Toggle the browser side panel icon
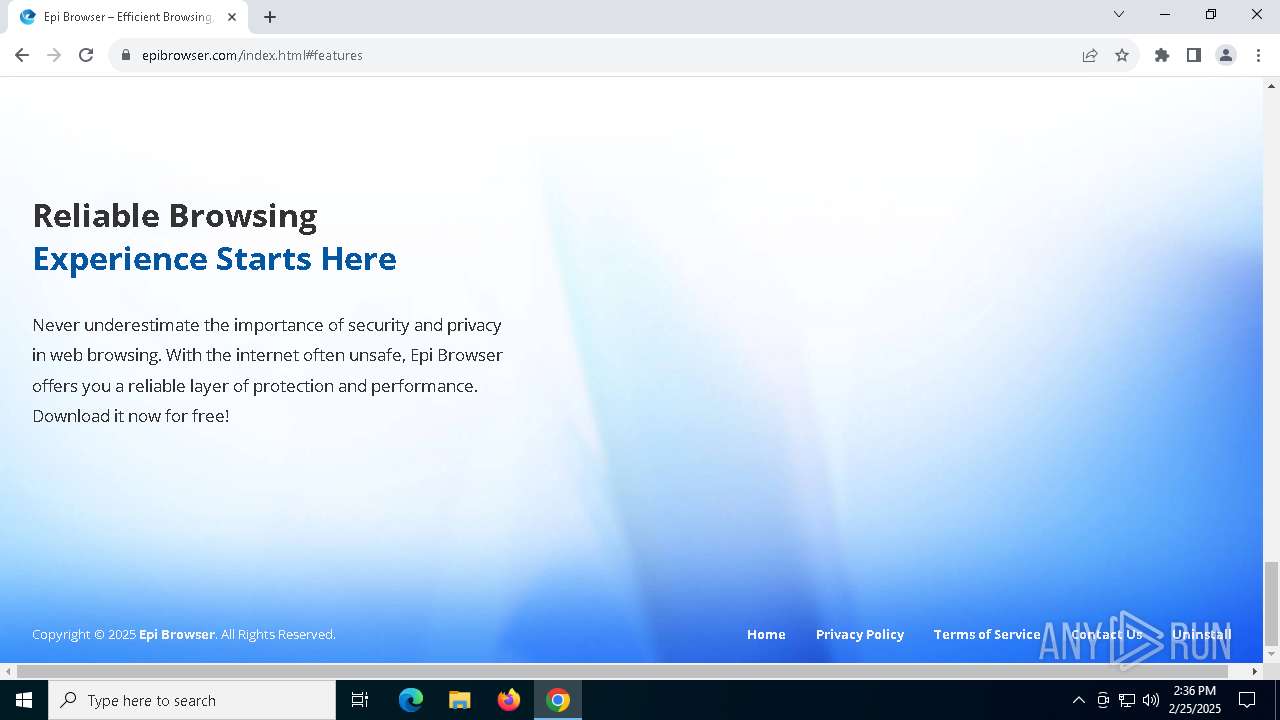Viewport: 1280px width, 720px height. (1194, 55)
